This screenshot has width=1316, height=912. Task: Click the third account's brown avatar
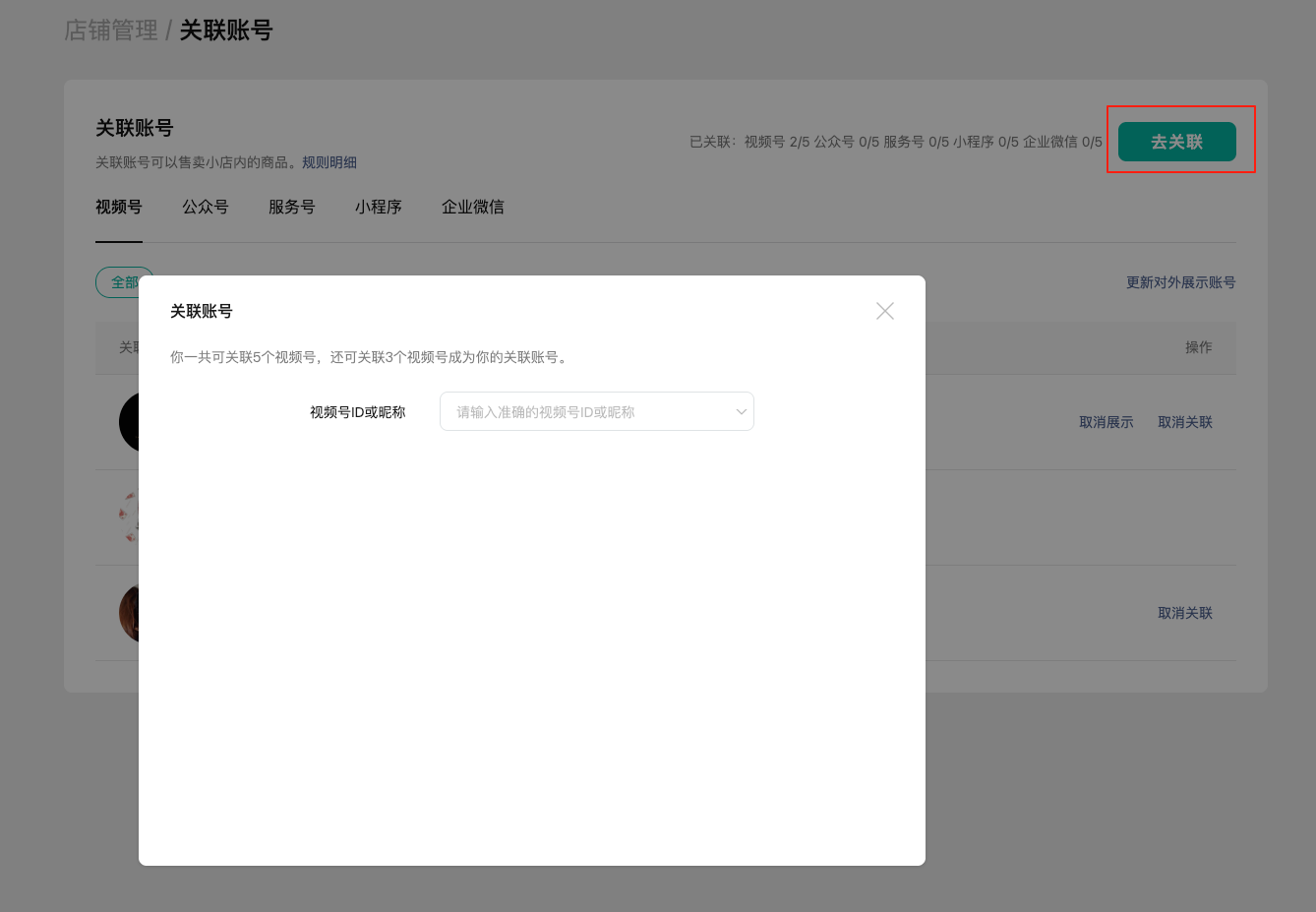pos(129,613)
